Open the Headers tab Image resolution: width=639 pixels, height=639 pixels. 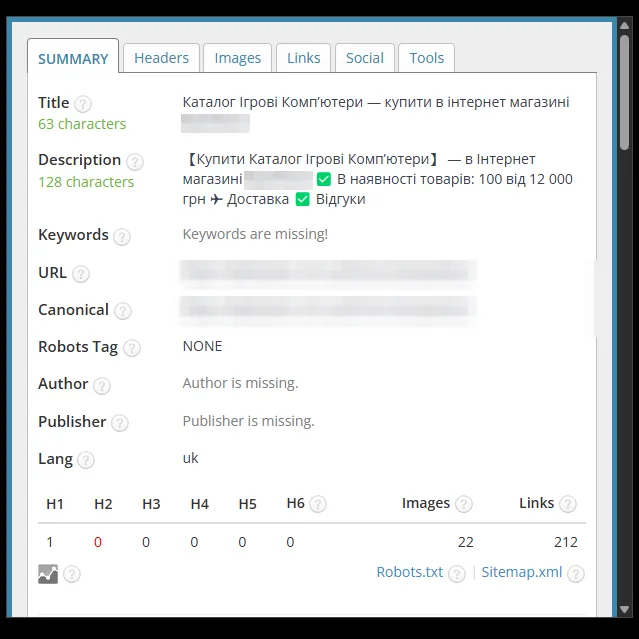161,58
